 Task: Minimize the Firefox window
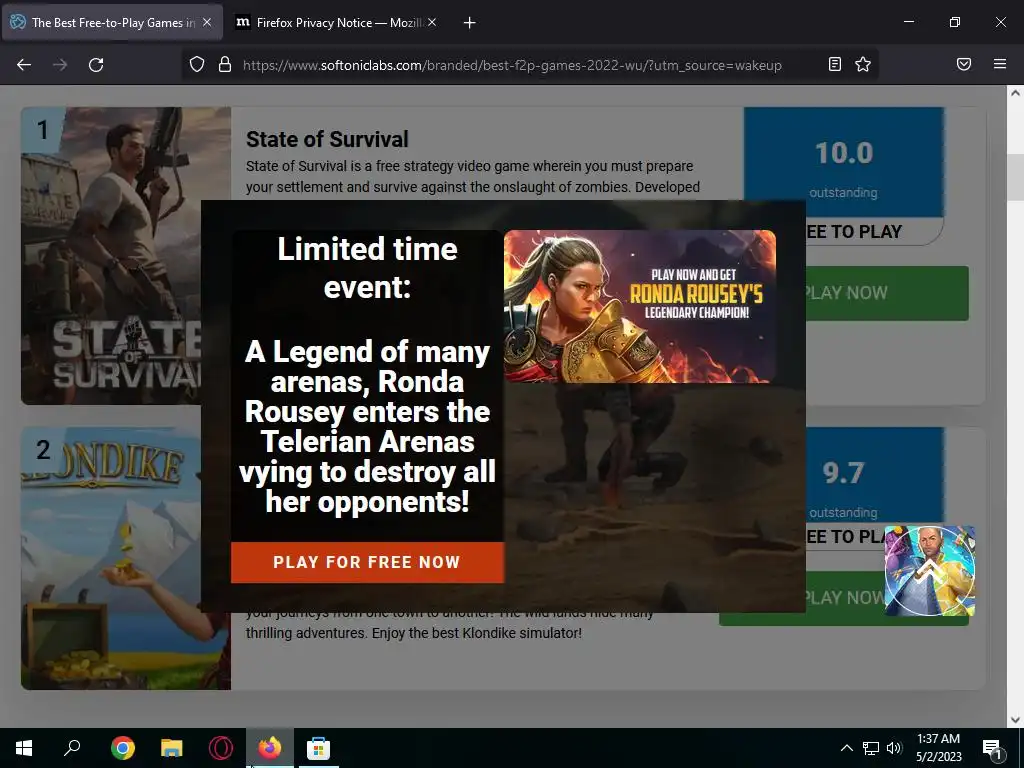click(x=909, y=22)
